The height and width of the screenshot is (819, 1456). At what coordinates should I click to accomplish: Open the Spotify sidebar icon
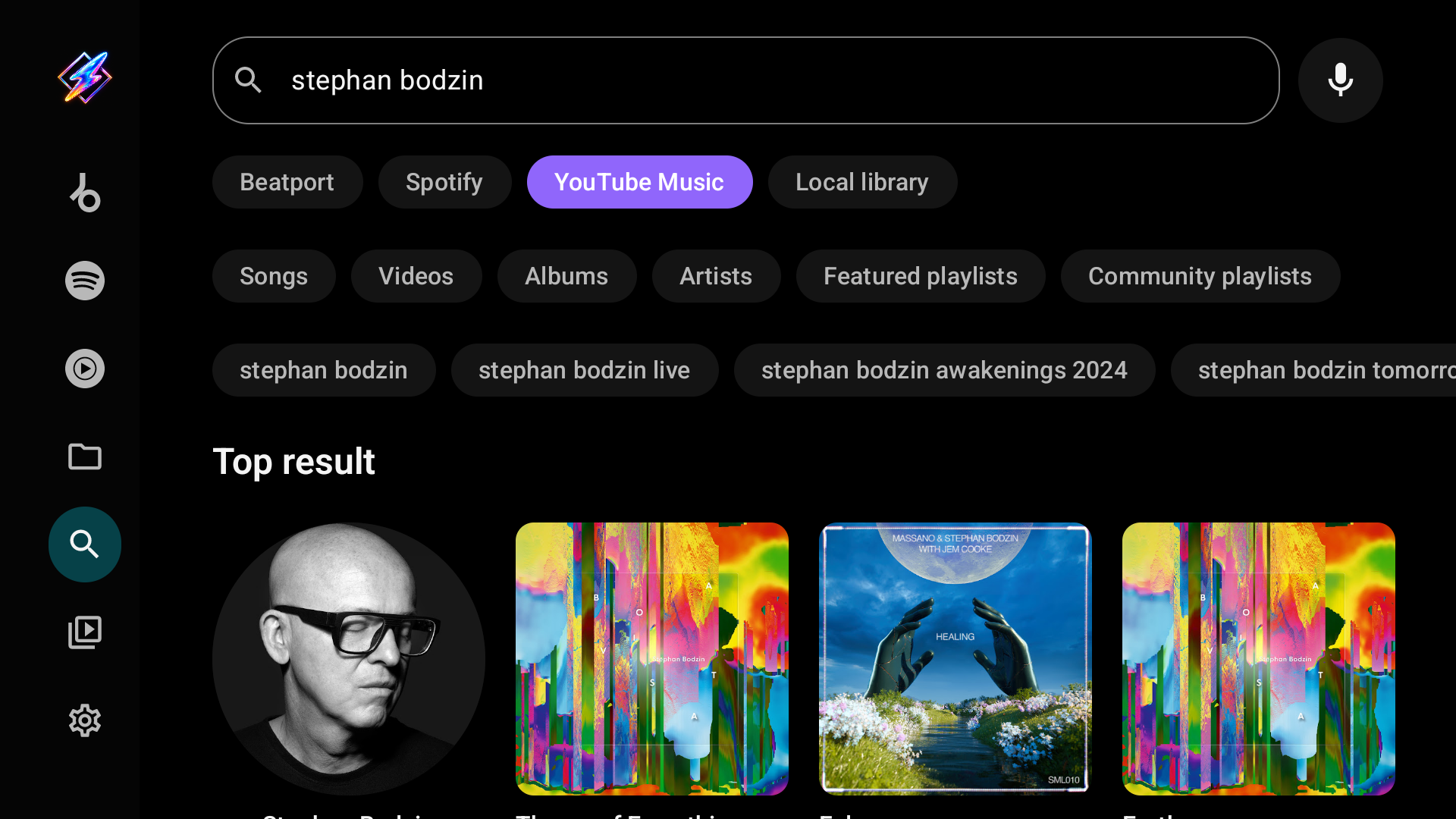click(x=85, y=281)
